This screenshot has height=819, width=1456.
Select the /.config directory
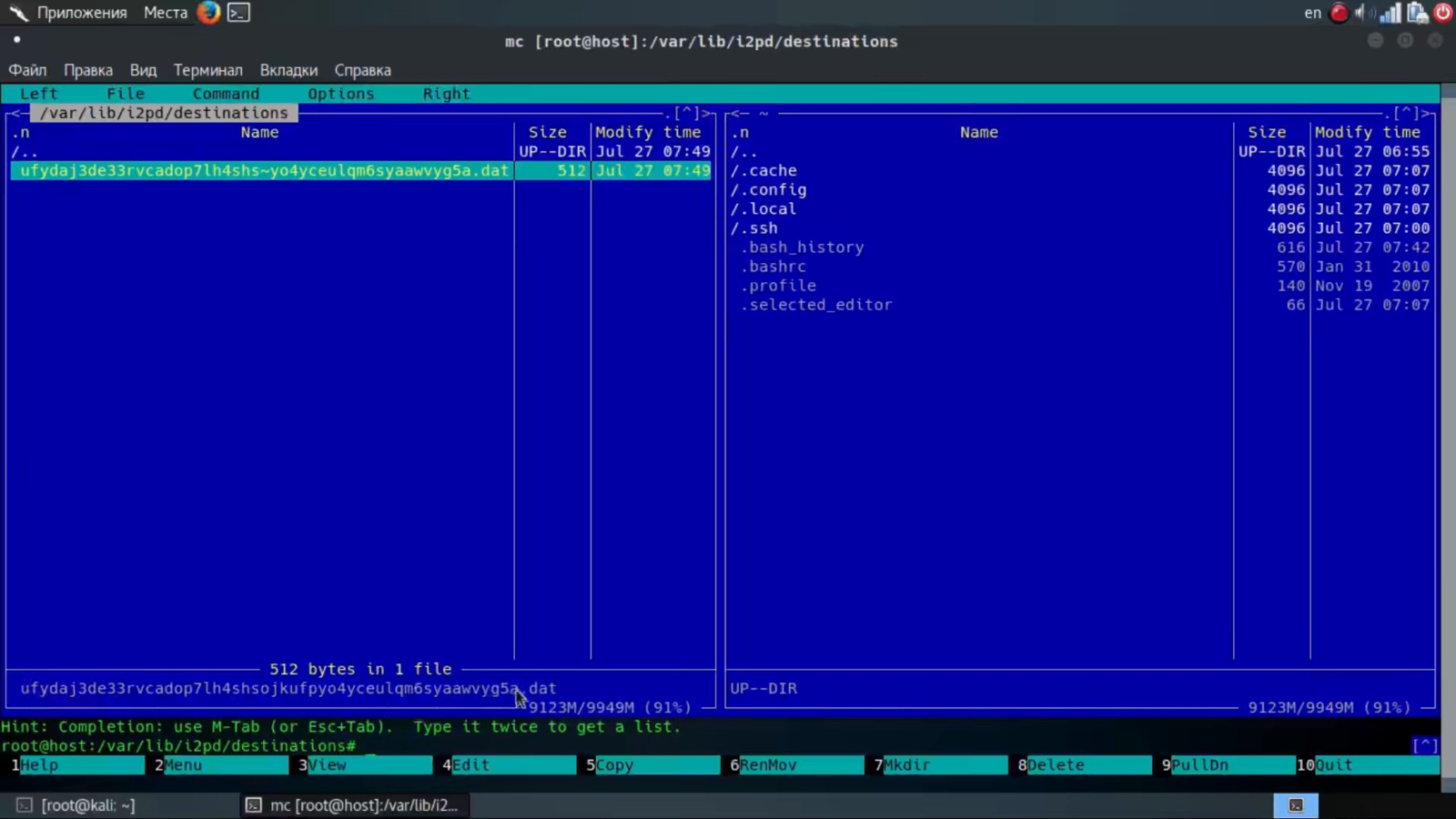(1079, 189)
